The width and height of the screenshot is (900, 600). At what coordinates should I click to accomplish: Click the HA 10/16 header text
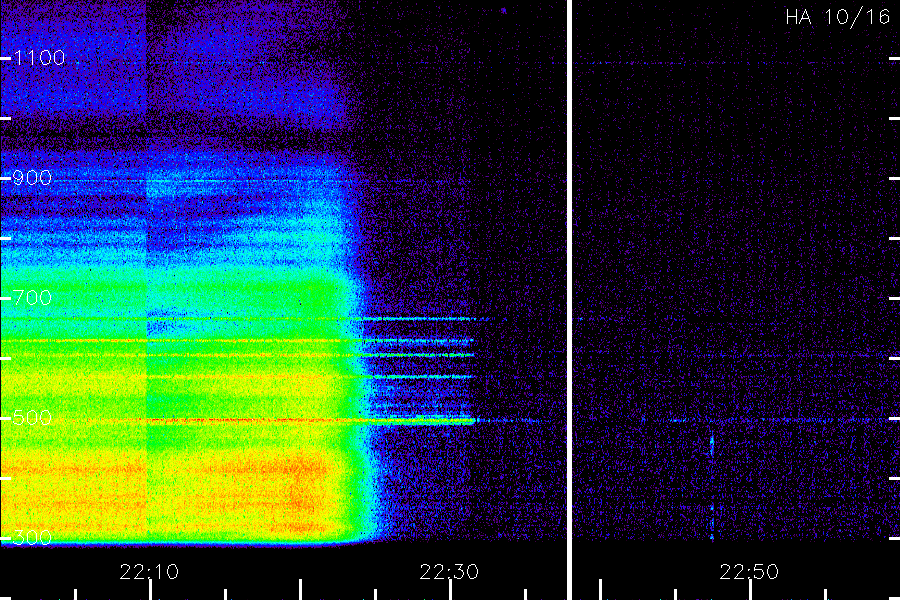coord(837,17)
